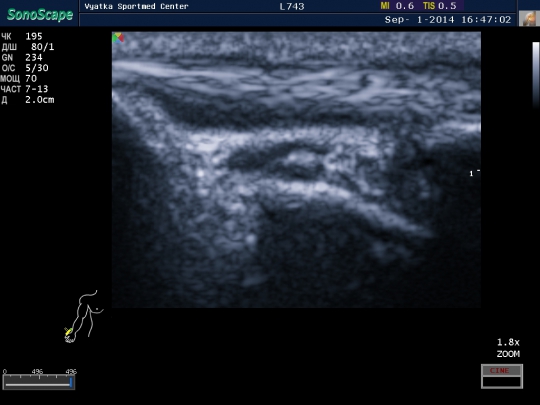
Task: Select the МОЩ 70 power parameter
Action: (x=19, y=79)
